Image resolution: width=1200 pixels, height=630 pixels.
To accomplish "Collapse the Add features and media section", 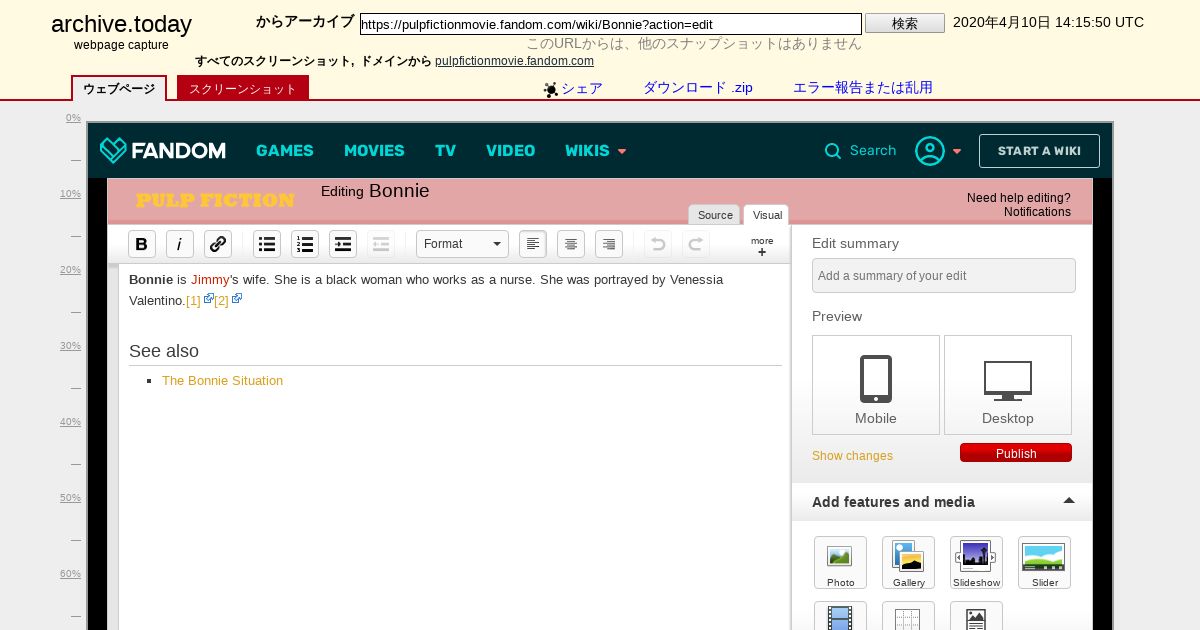I will [x=1069, y=501].
